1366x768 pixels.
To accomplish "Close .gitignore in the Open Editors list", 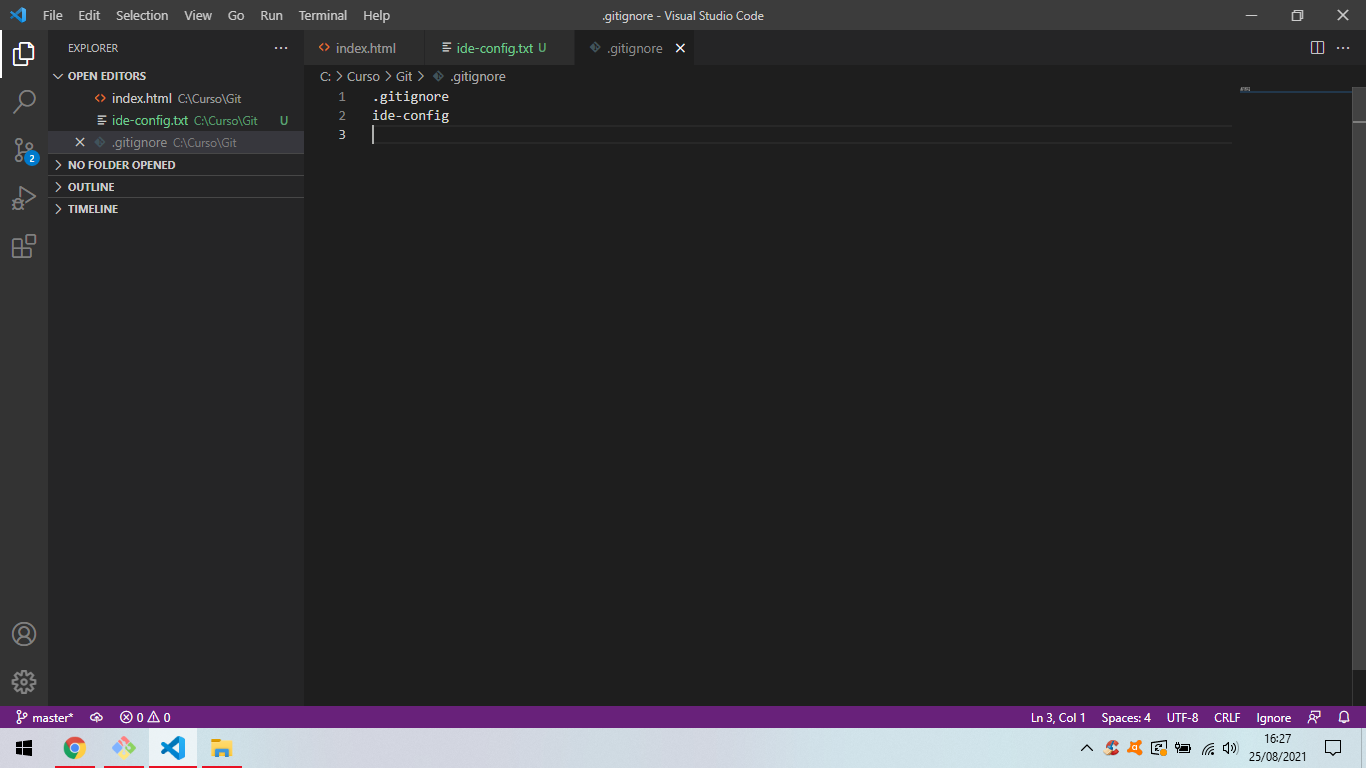I will pyautogui.click(x=80, y=142).
